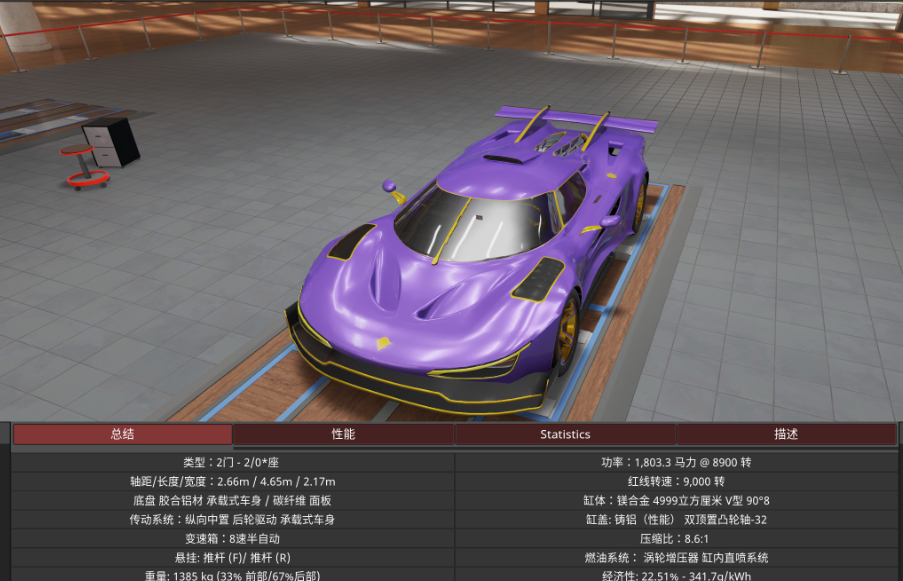View the 描述 description tab

coord(787,434)
